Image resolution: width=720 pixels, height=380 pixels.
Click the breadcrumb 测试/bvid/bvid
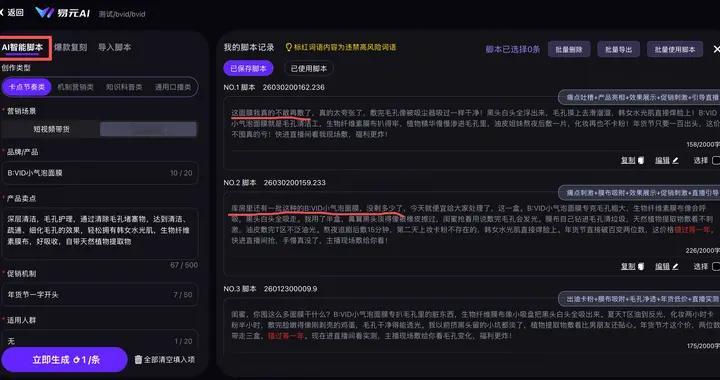click(122, 14)
